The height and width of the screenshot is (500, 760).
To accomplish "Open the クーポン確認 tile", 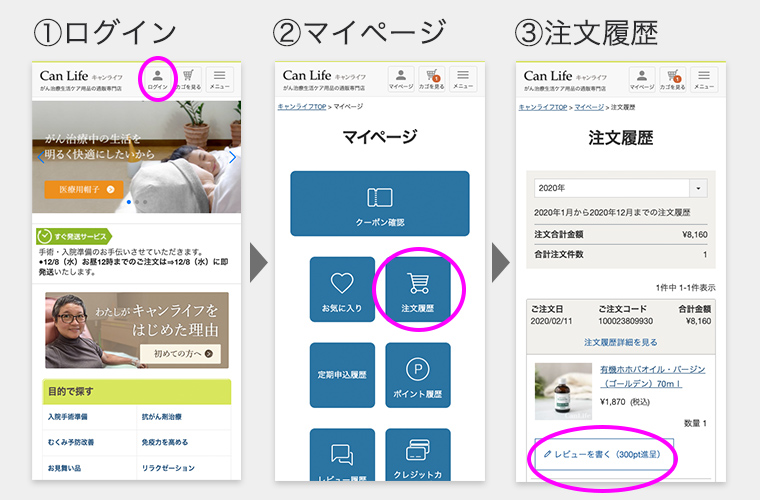I will tap(380, 203).
